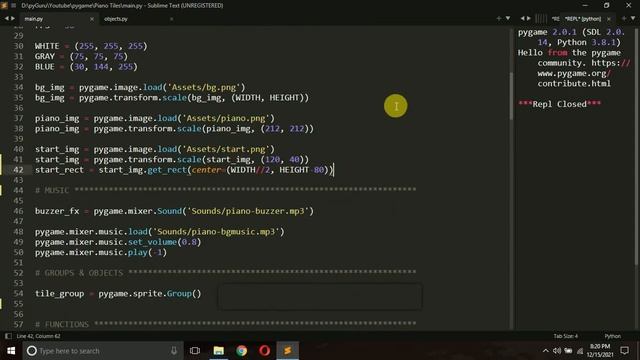Image resolution: width=640 pixels, height=360 pixels.
Task: Select the *REPL* [python] tab
Action: [x=583, y=19]
